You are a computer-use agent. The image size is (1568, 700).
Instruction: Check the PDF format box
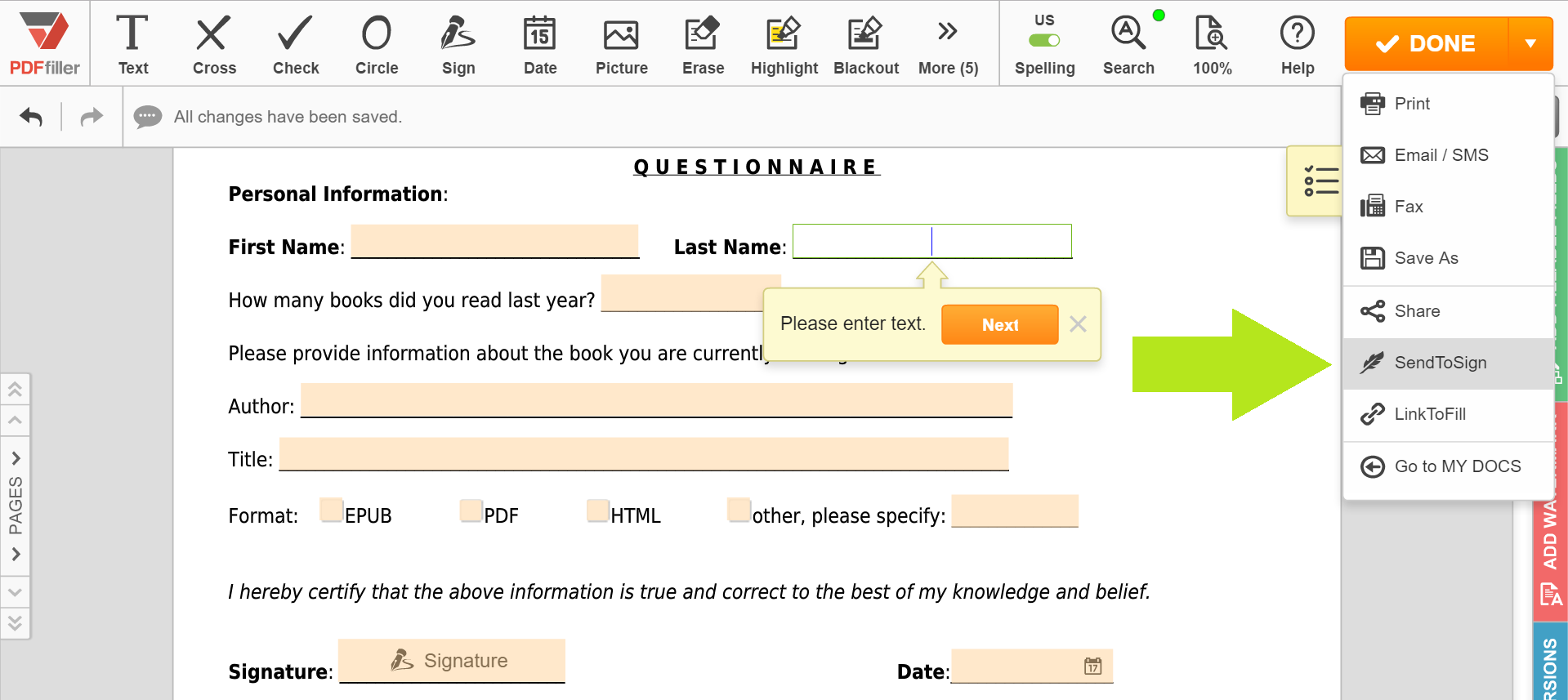point(471,511)
